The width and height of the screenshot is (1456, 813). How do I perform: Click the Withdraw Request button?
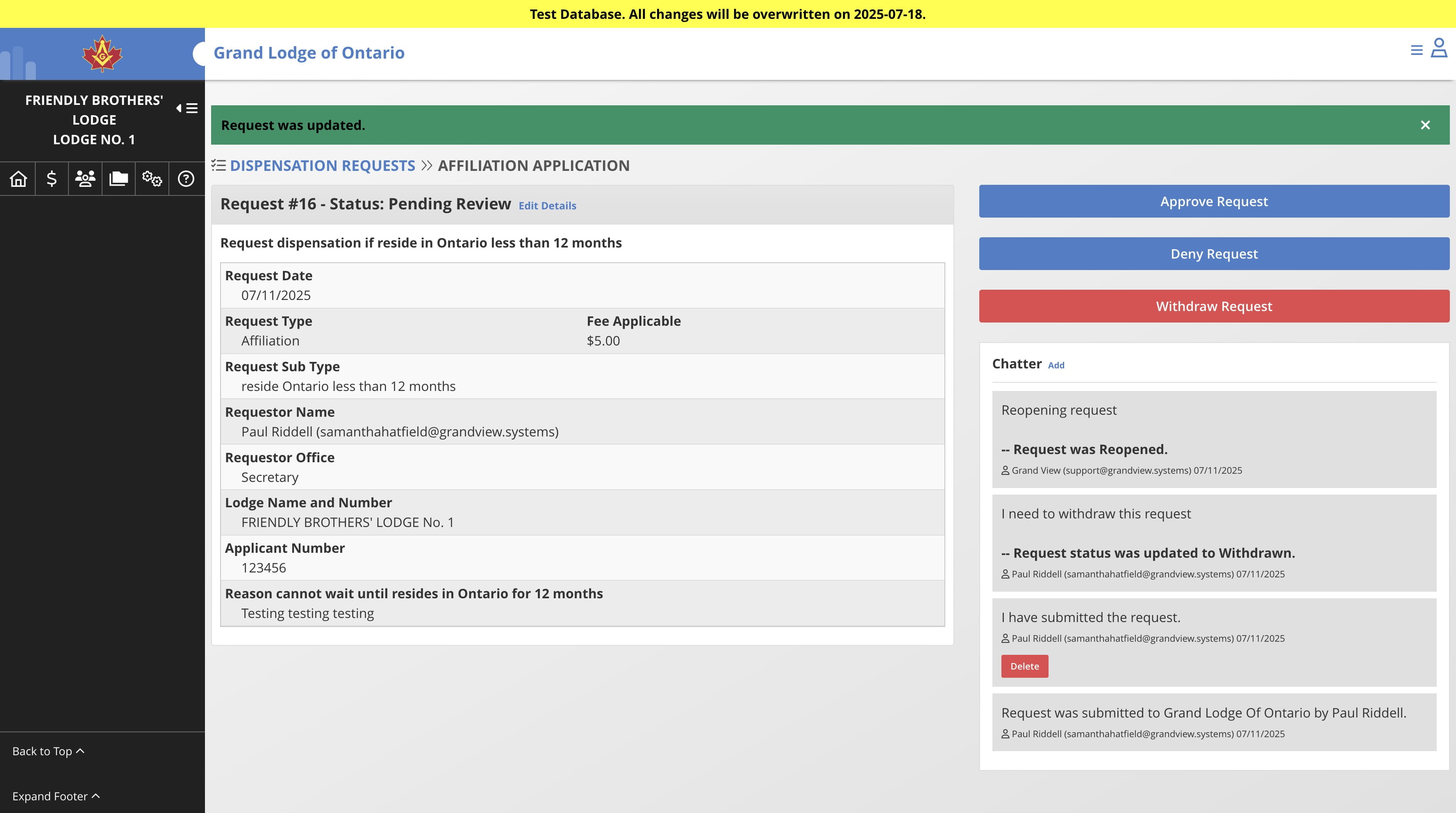point(1214,306)
